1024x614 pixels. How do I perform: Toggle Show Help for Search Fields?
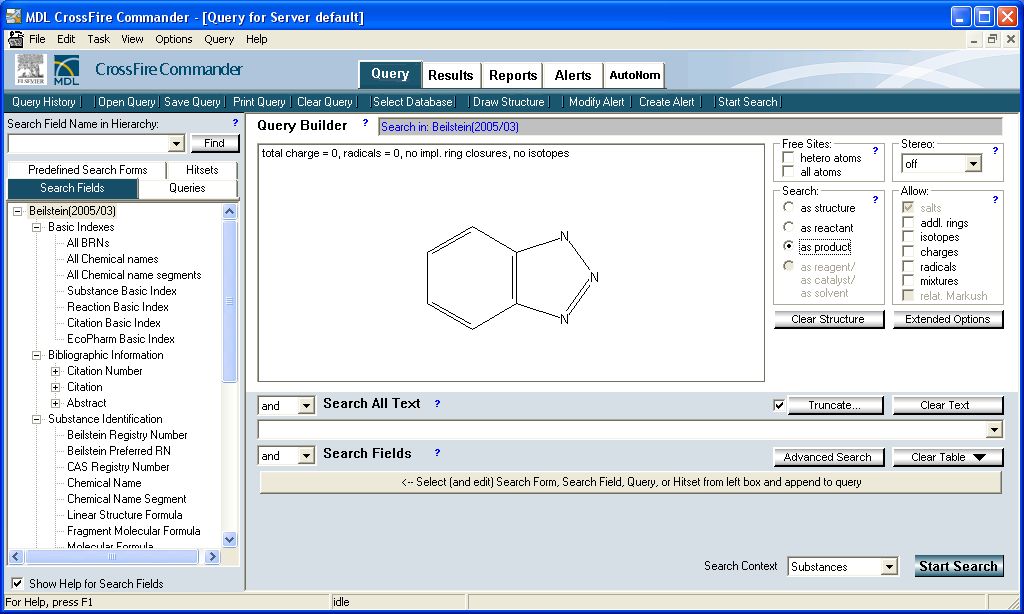tap(17, 583)
